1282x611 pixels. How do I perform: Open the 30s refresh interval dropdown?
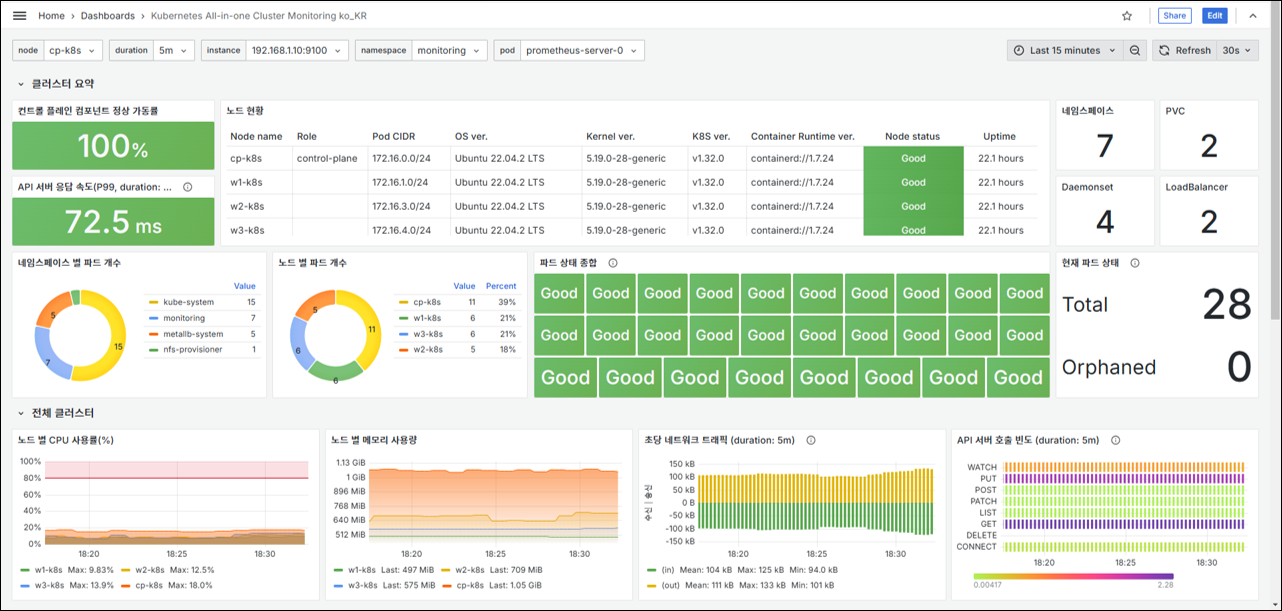tap(1237, 50)
